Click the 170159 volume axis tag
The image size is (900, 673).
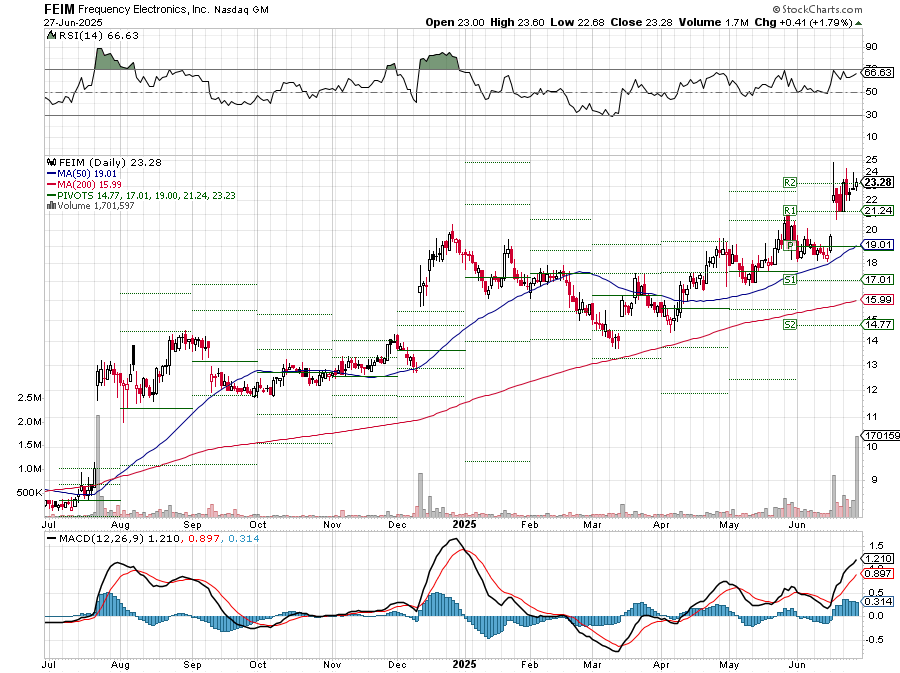point(881,435)
